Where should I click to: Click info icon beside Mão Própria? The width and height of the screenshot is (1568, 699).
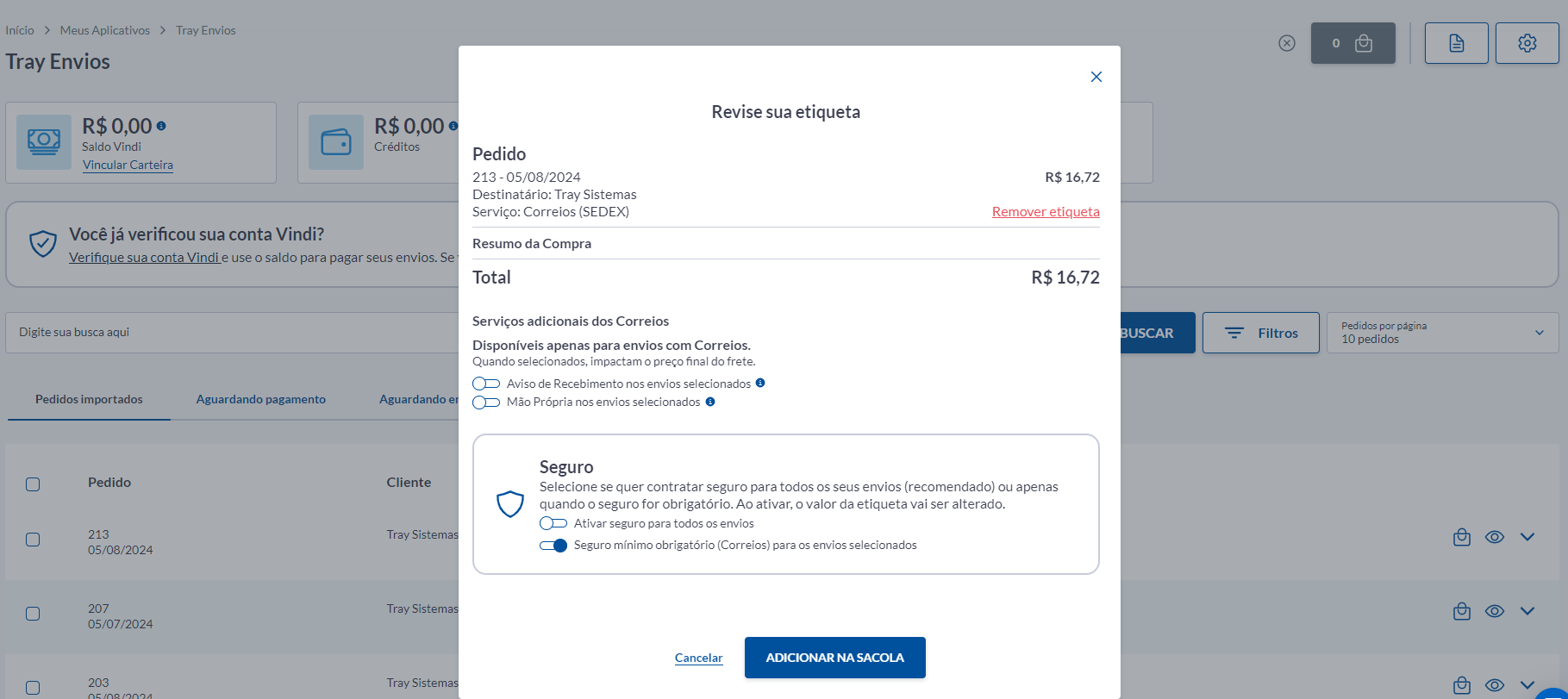(x=710, y=402)
